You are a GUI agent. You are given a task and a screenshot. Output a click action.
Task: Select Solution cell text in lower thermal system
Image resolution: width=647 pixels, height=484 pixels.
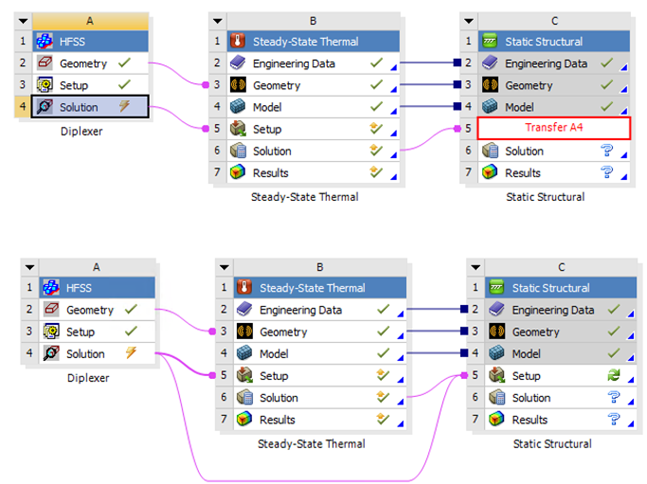point(279,398)
